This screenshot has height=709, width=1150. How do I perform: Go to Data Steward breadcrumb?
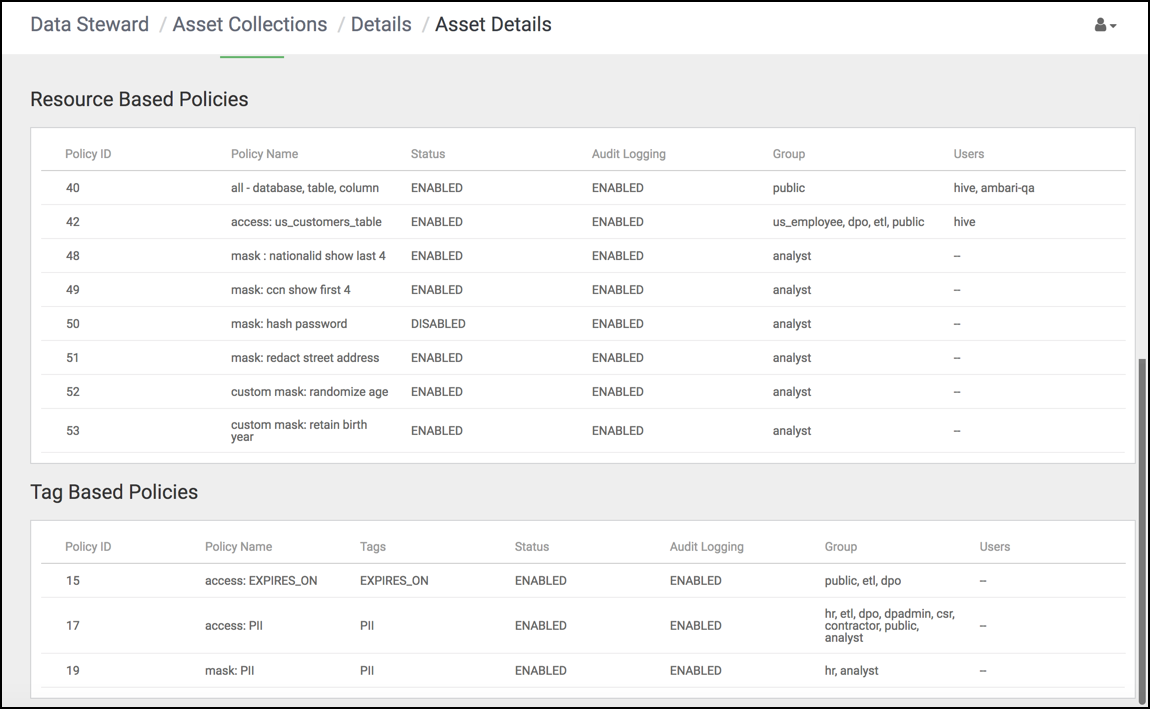[x=89, y=25]
